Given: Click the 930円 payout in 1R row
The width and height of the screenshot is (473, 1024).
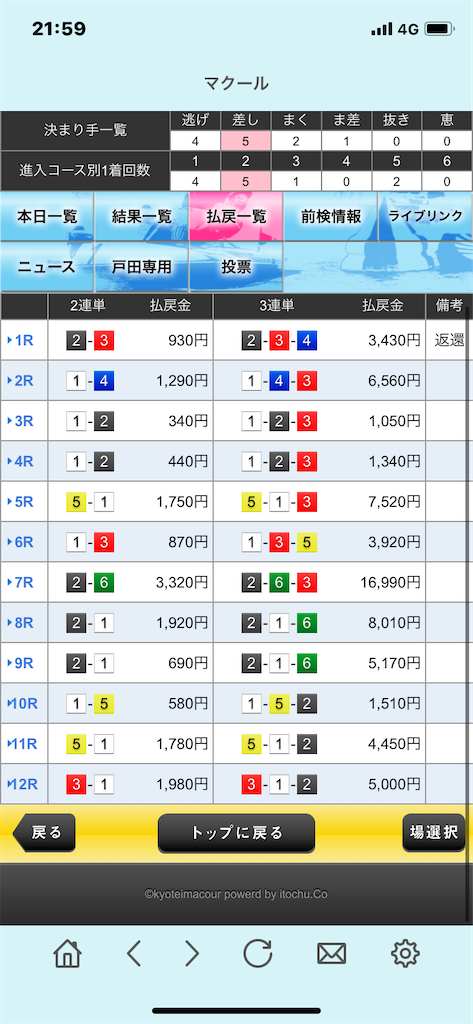Looking at the screenshot, I should 187,340.
